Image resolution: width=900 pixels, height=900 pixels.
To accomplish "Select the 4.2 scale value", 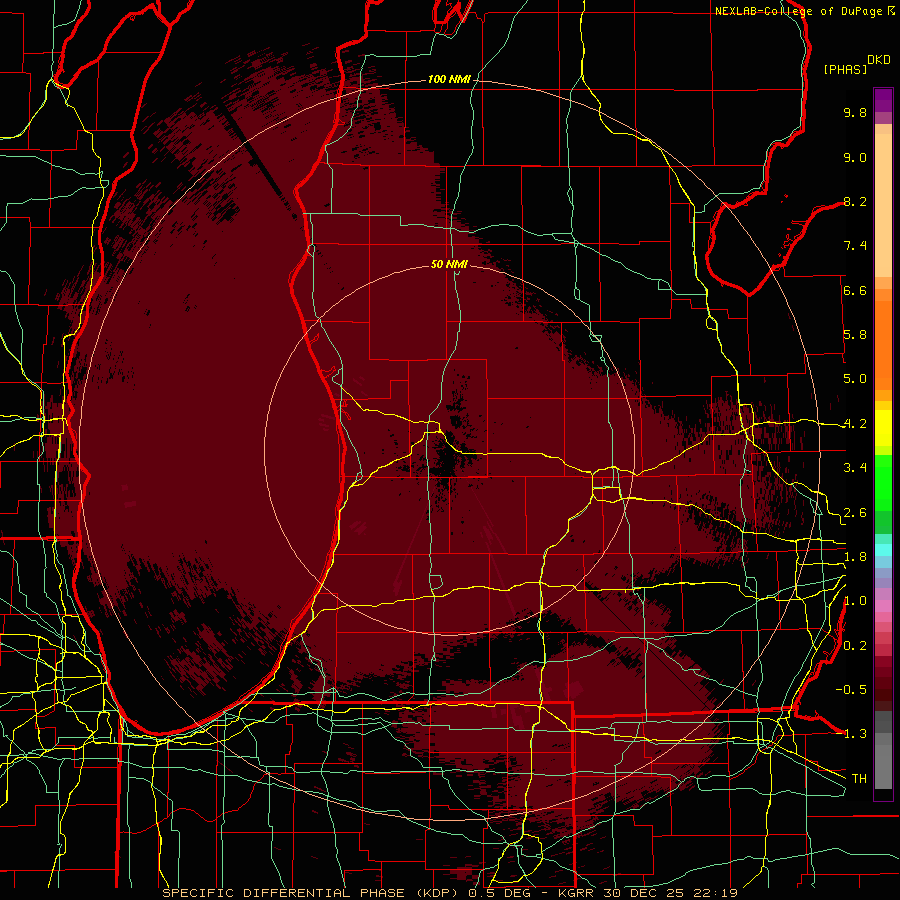I will (855, 424).
